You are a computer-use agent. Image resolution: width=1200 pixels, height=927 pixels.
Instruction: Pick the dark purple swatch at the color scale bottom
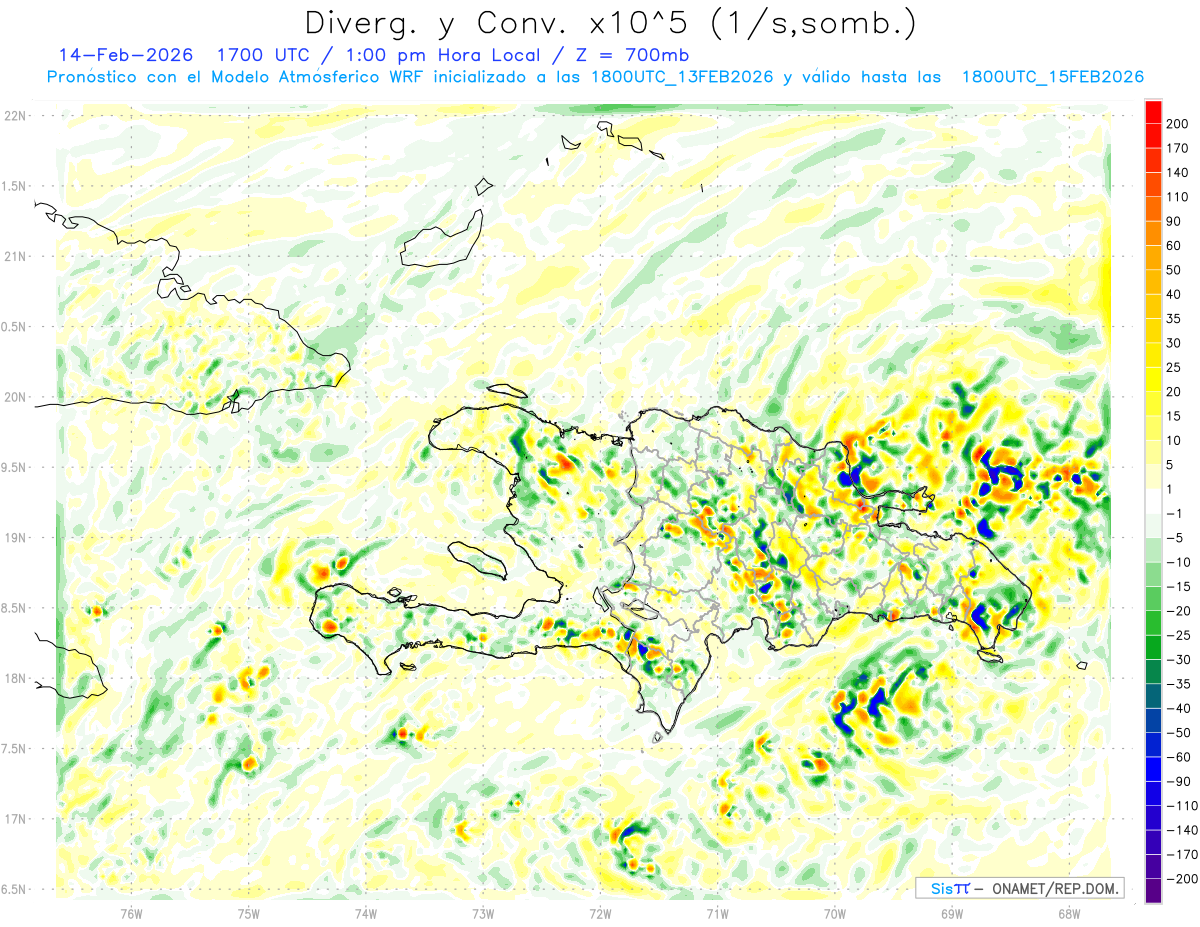(x=1154, y=892)
